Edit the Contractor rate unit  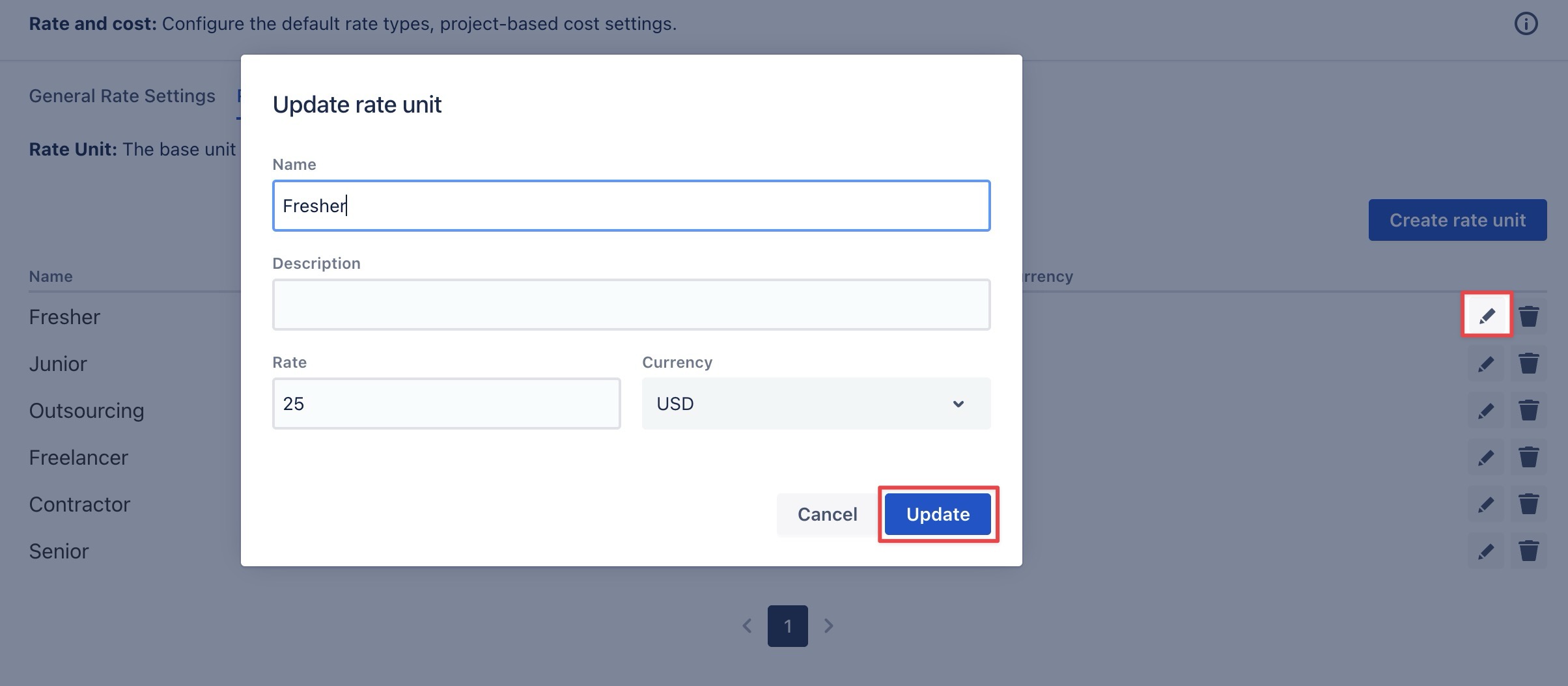1486,504
